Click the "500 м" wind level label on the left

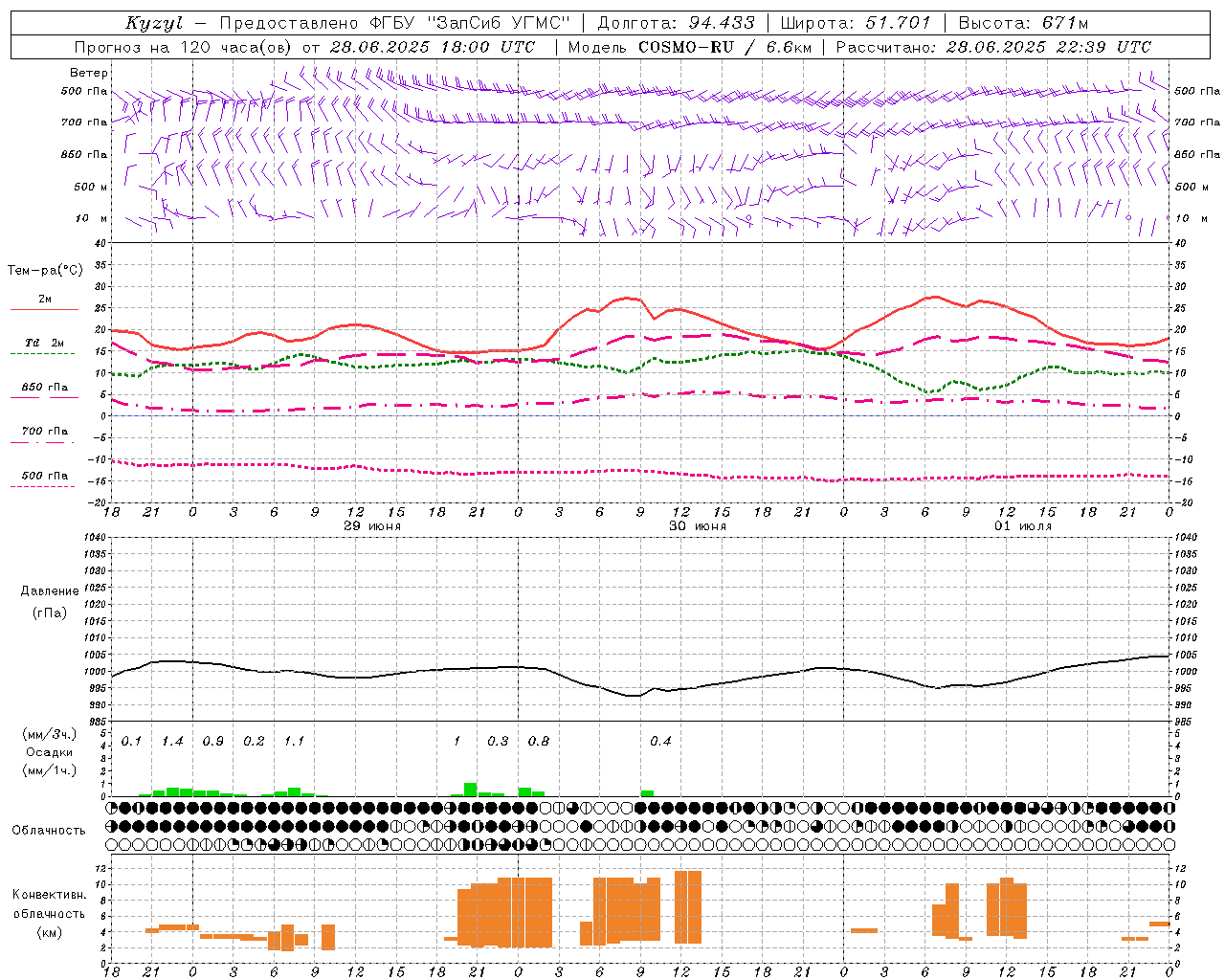click(91, 187)
